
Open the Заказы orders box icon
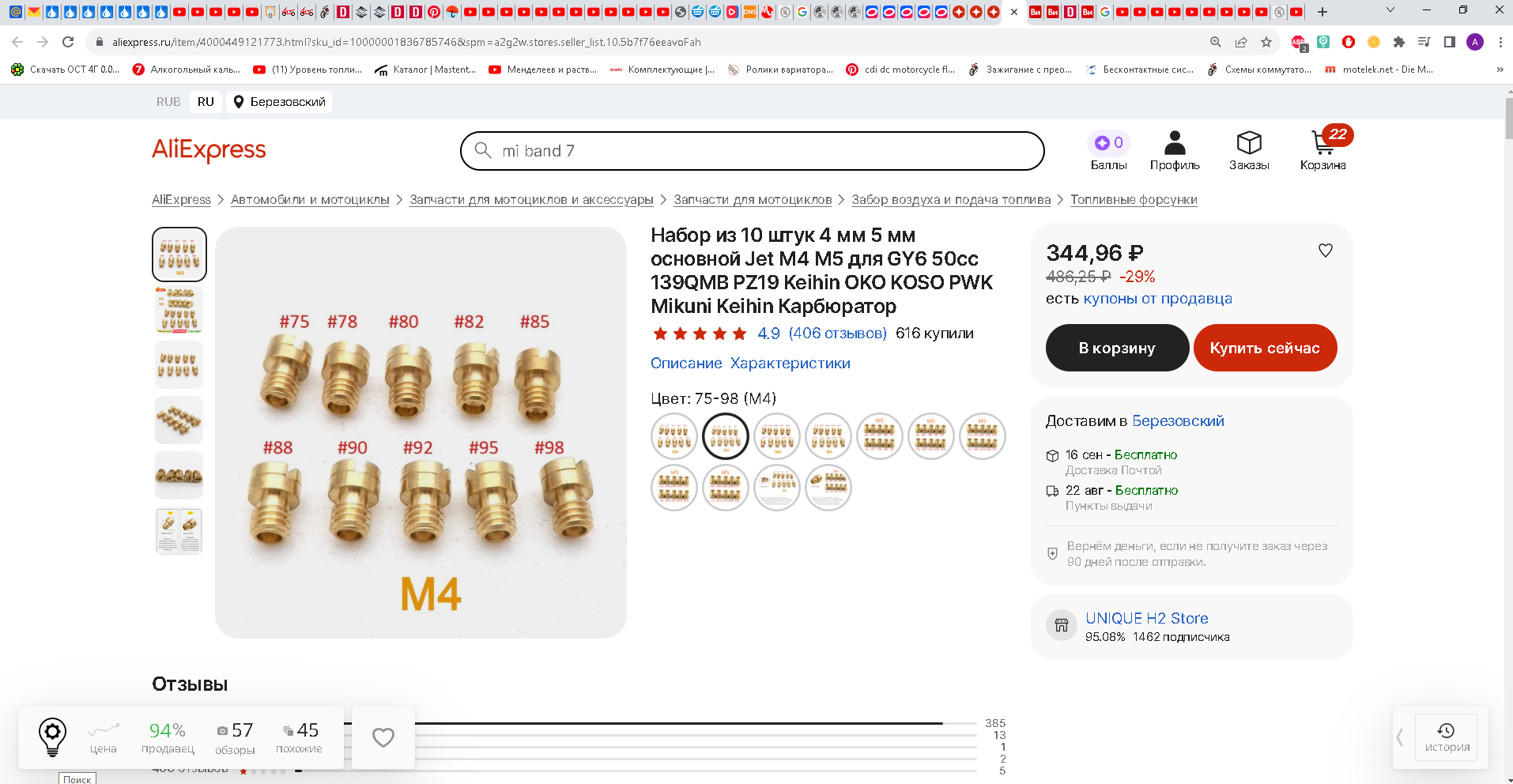coord(1249,143)
